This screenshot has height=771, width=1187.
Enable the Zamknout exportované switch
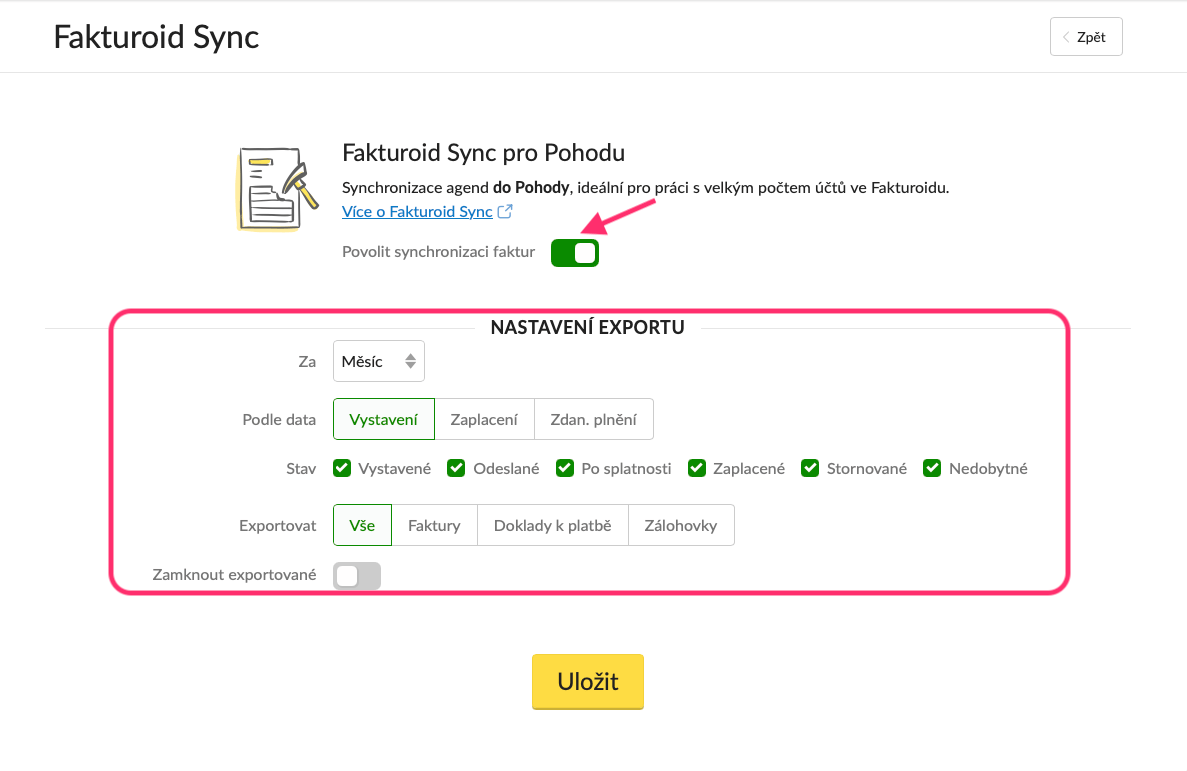357,576
